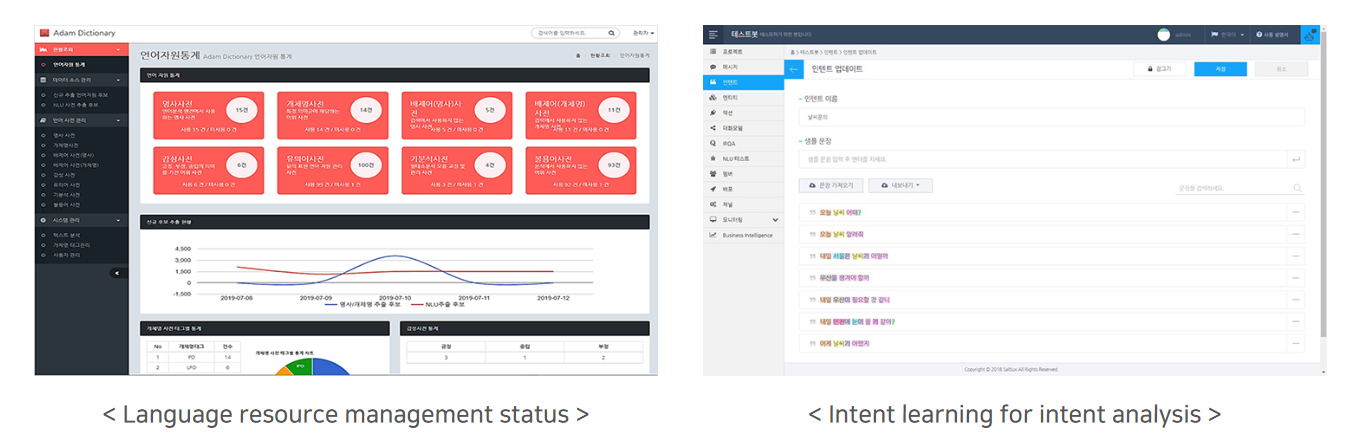Collapse the Adam Dictionary sidebar with arrow button

click(x=118, y=272)
